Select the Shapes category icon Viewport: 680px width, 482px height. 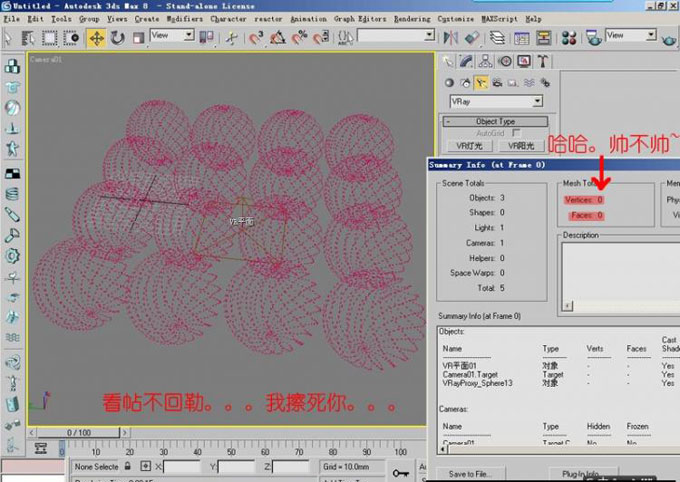(x=465, y=82)
